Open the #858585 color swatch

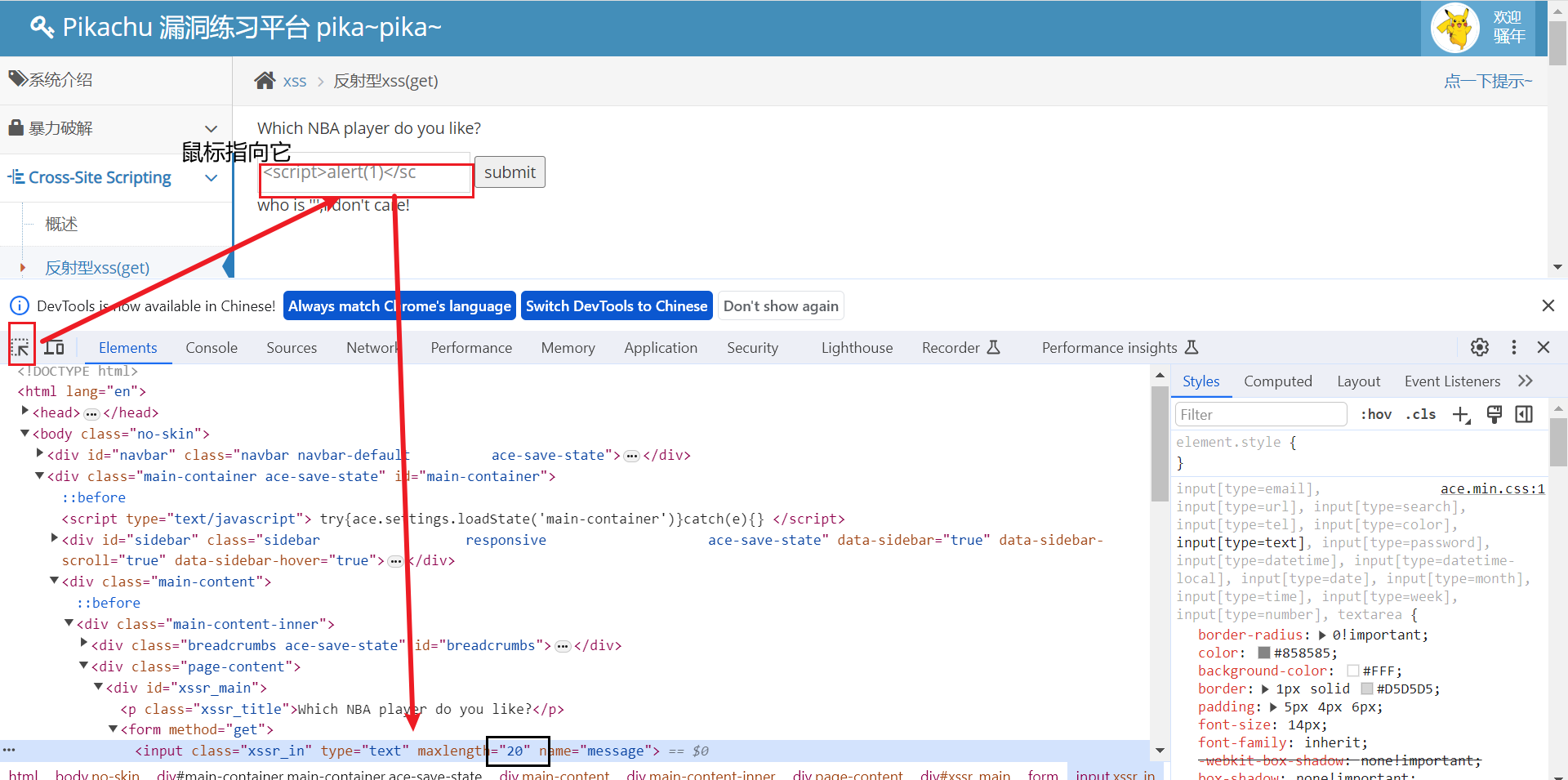1263,653
